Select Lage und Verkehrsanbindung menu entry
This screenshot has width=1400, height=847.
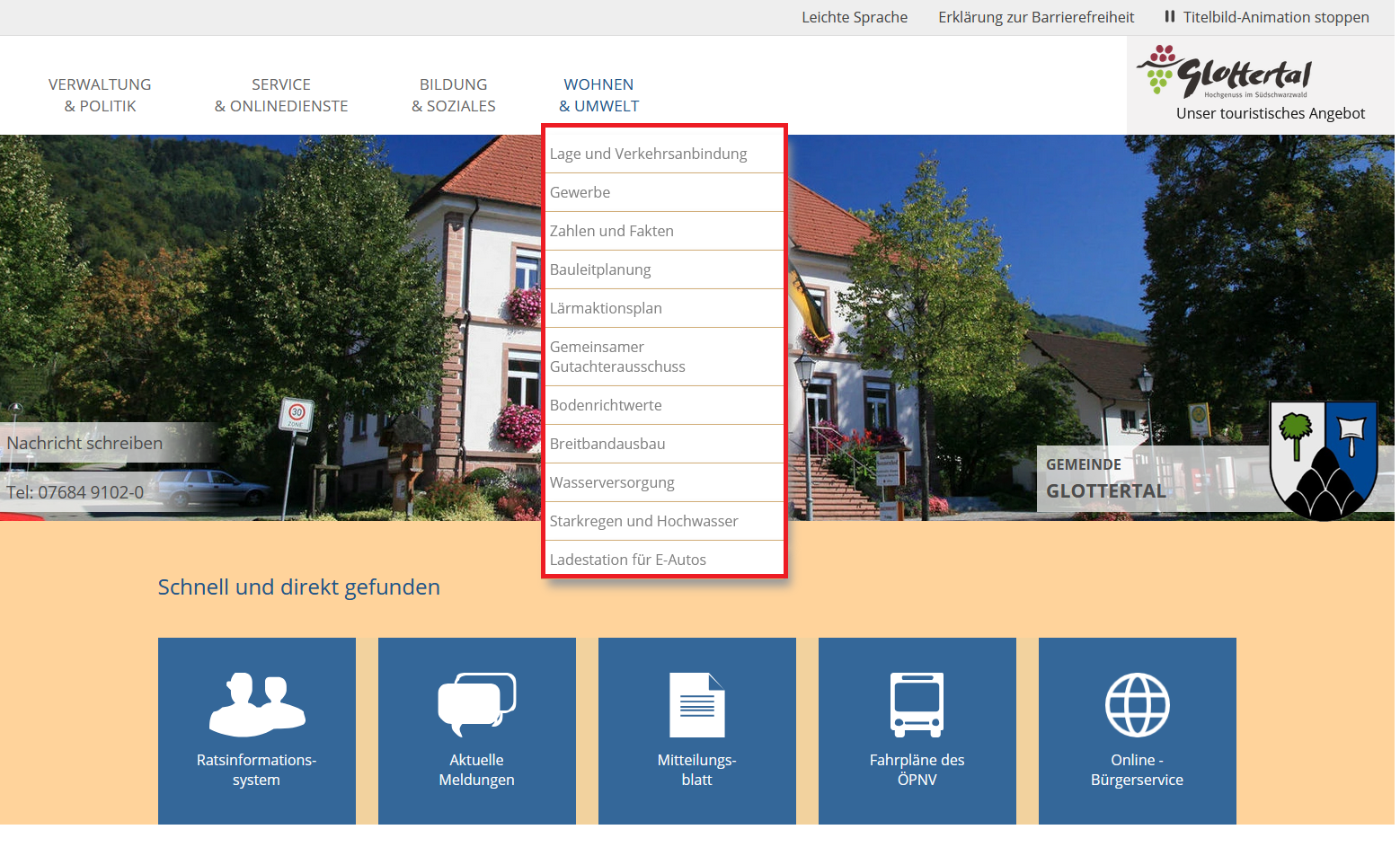pos(648,154)
